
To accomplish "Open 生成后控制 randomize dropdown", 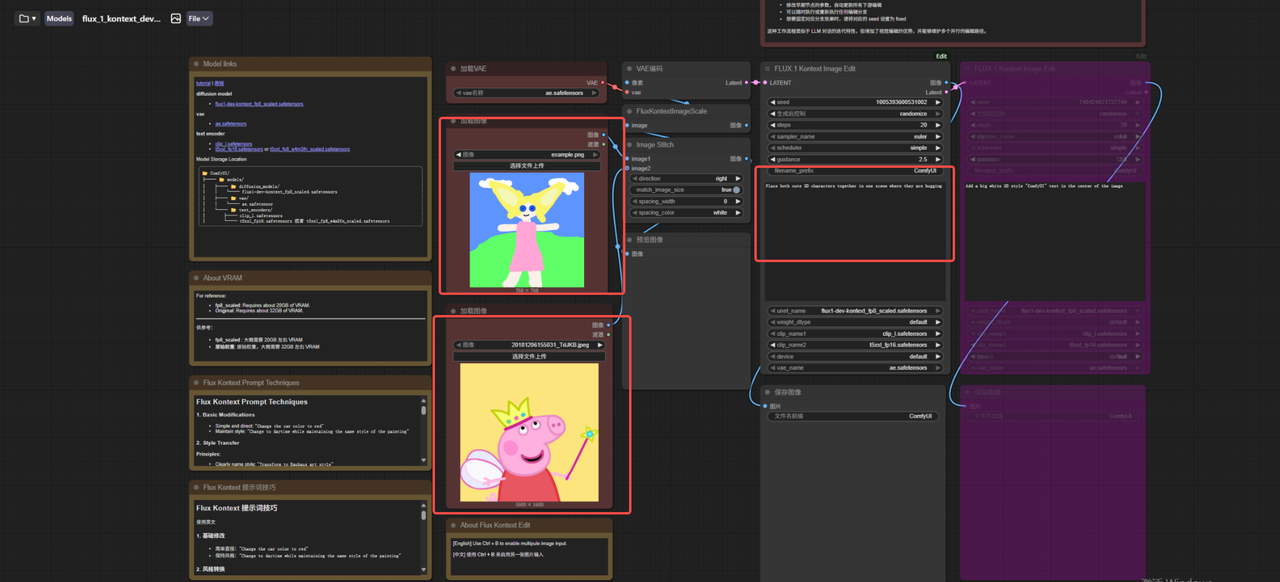I will pyautogui.click(x=855, y=114).
